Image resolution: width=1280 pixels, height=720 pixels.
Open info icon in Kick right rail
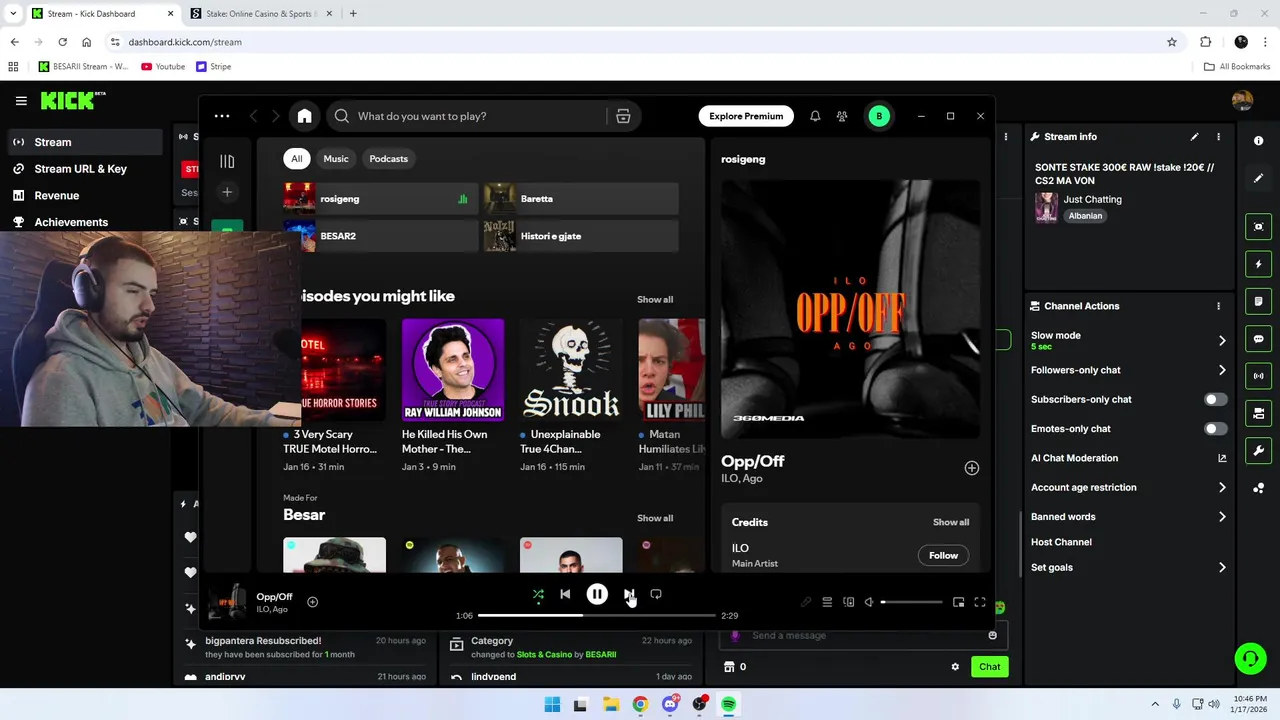tap(1258, 141)
